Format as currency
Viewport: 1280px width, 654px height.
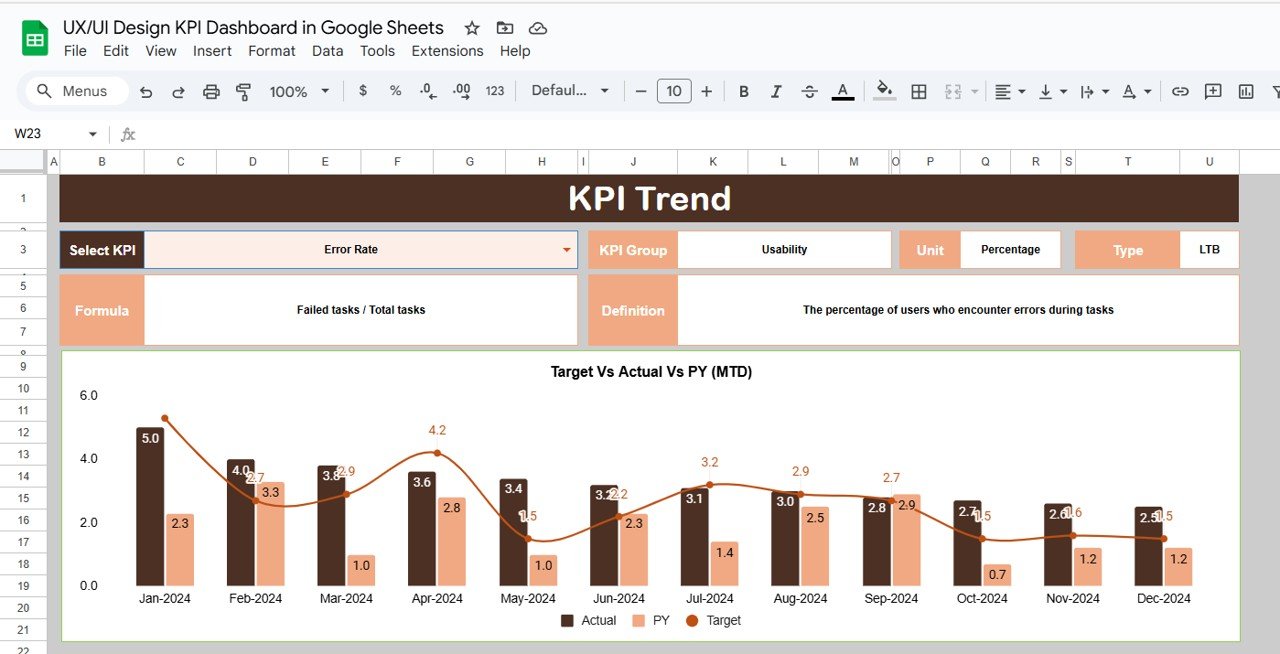pos(362,91)
